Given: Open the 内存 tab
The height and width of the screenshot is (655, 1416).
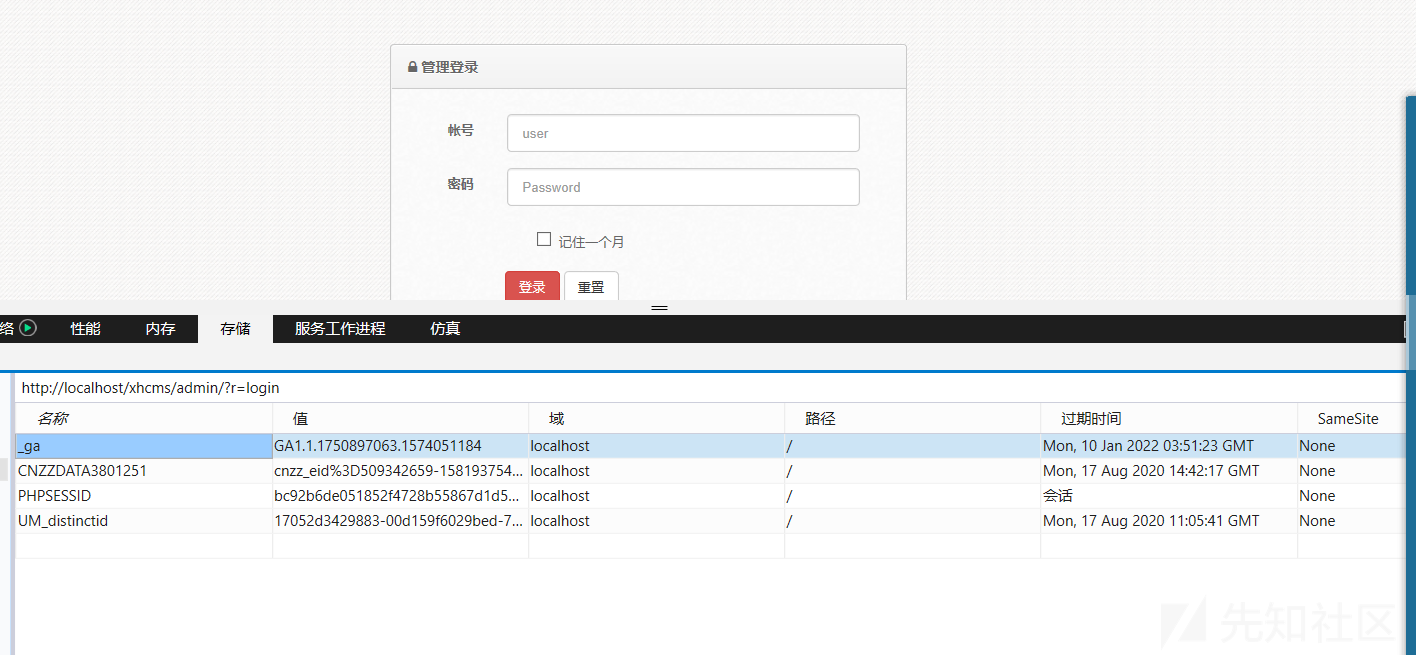Looking at the screenshot, I should pyautogui.click(x=160, y=328).
